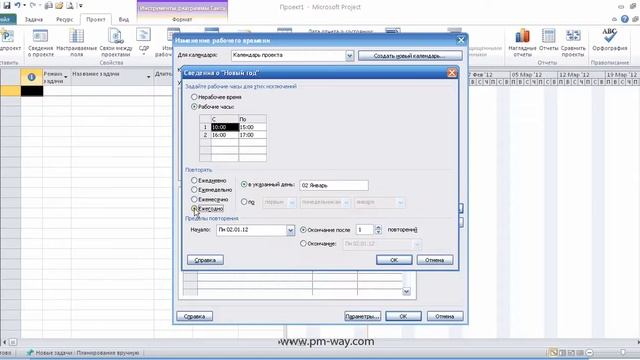This screenshot has height=360, width=640.
Task: Switch to the Задача ribbon tab
Action: pos(33,19)
